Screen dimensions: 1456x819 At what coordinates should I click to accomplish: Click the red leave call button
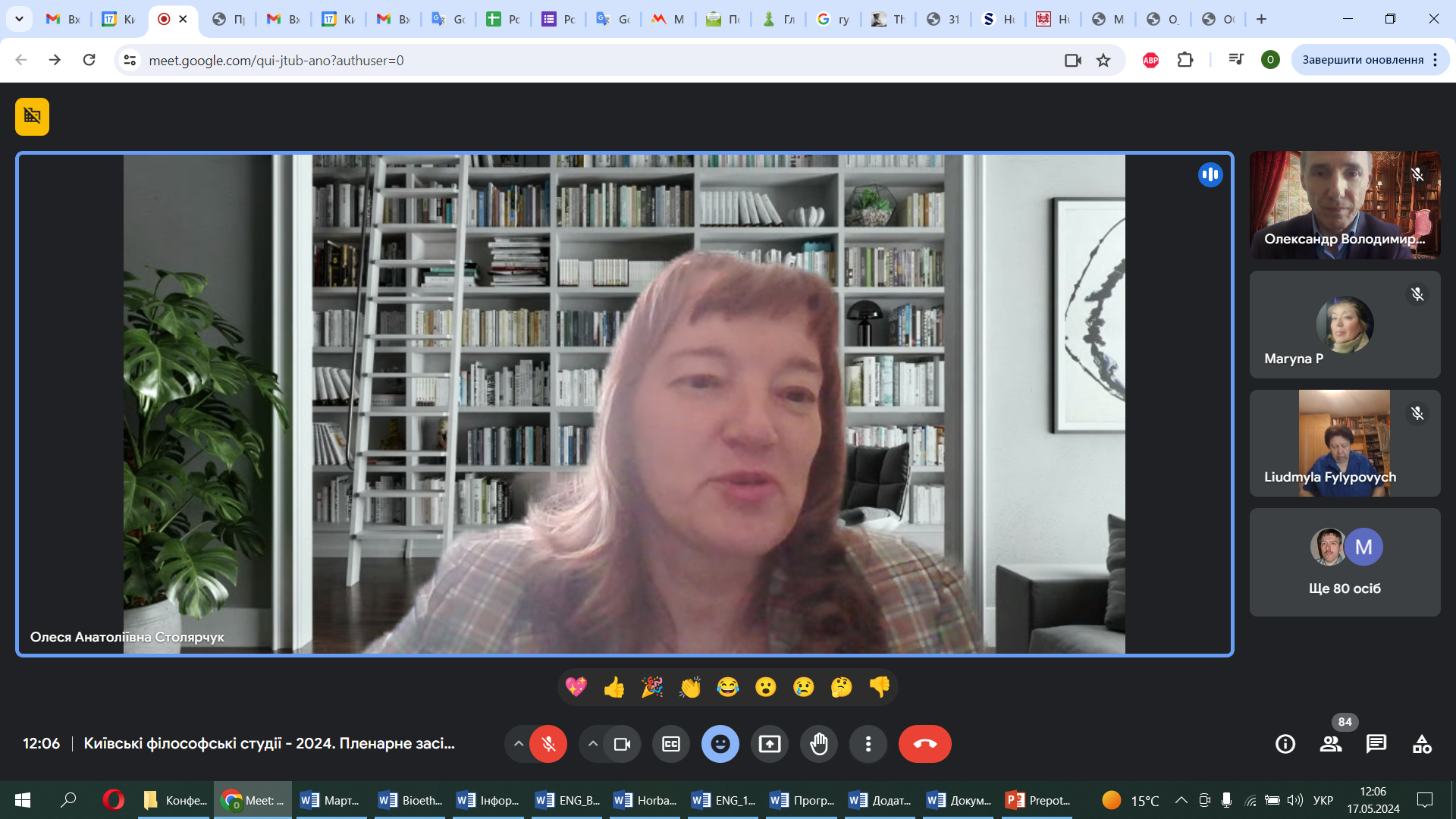924,744
